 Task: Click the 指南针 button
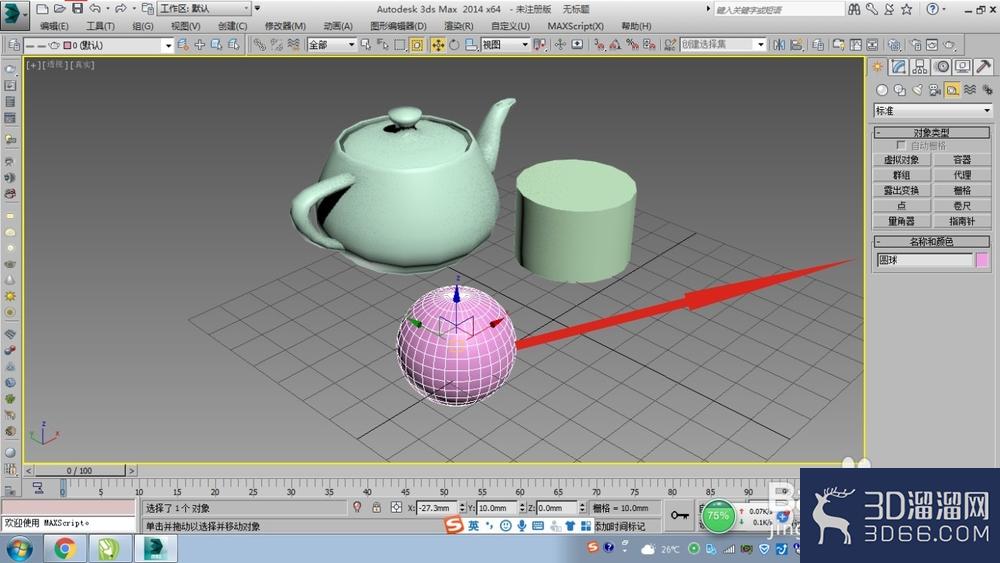[962, 221]
